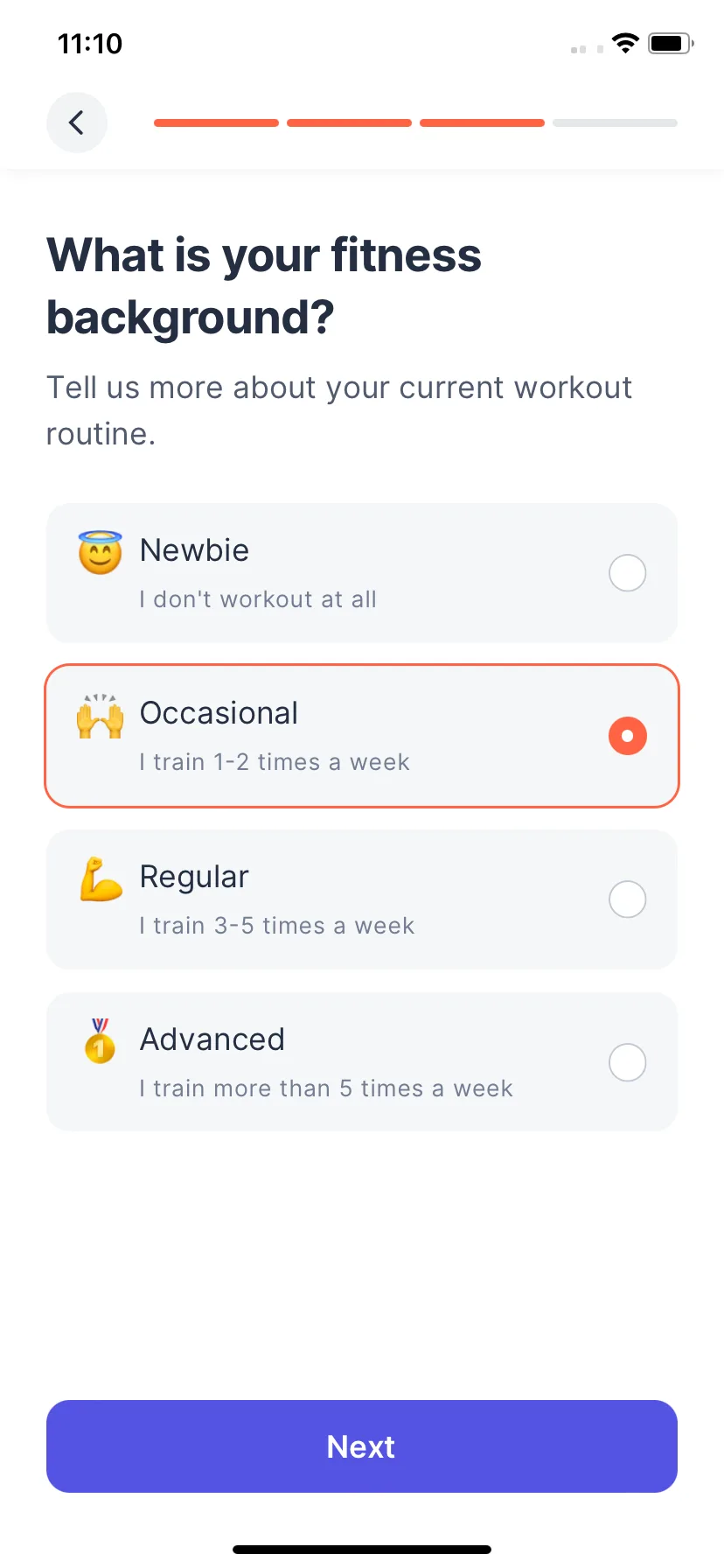Tap the gold medal emoji for Advanced
The width and height of the screenshot is (724, 1568).
click(100, 1040)
